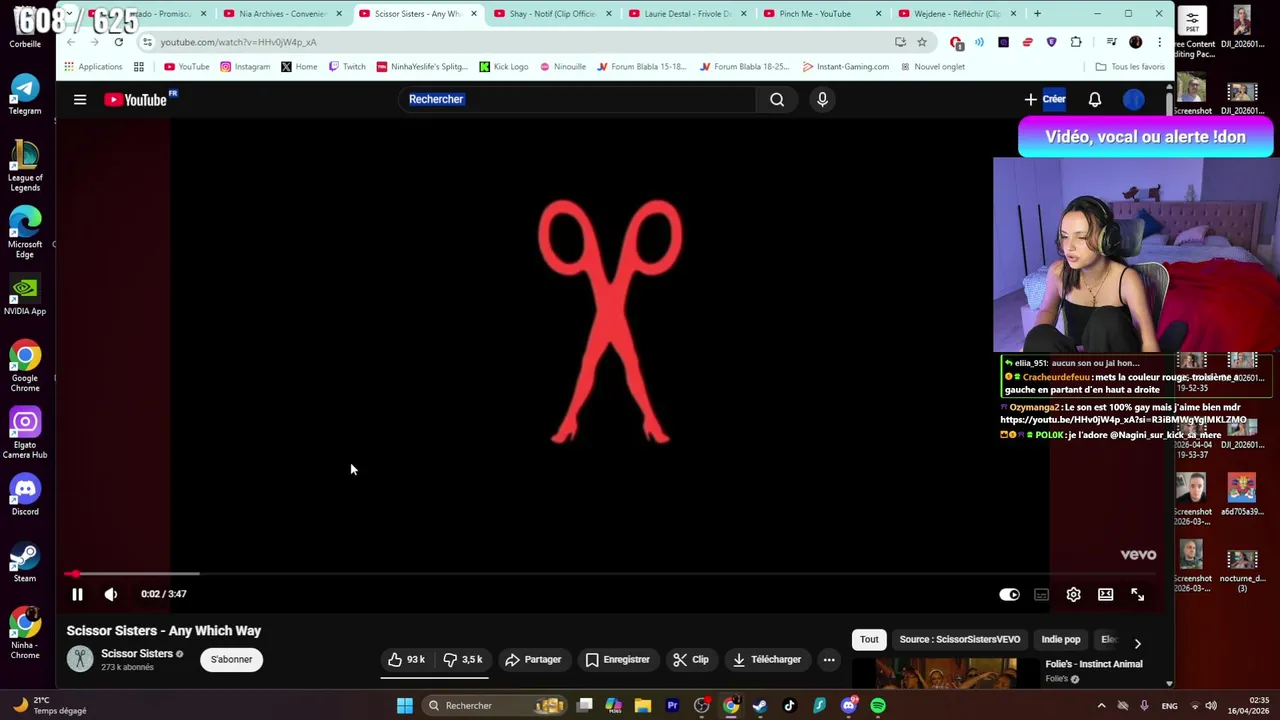
Task: Switch to the Shay - Notif browser tab
Action: click(x=551, y=14)
